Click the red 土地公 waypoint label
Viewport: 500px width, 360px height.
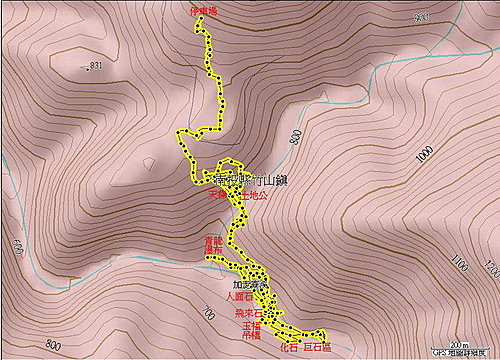click(x=253, y=195)
